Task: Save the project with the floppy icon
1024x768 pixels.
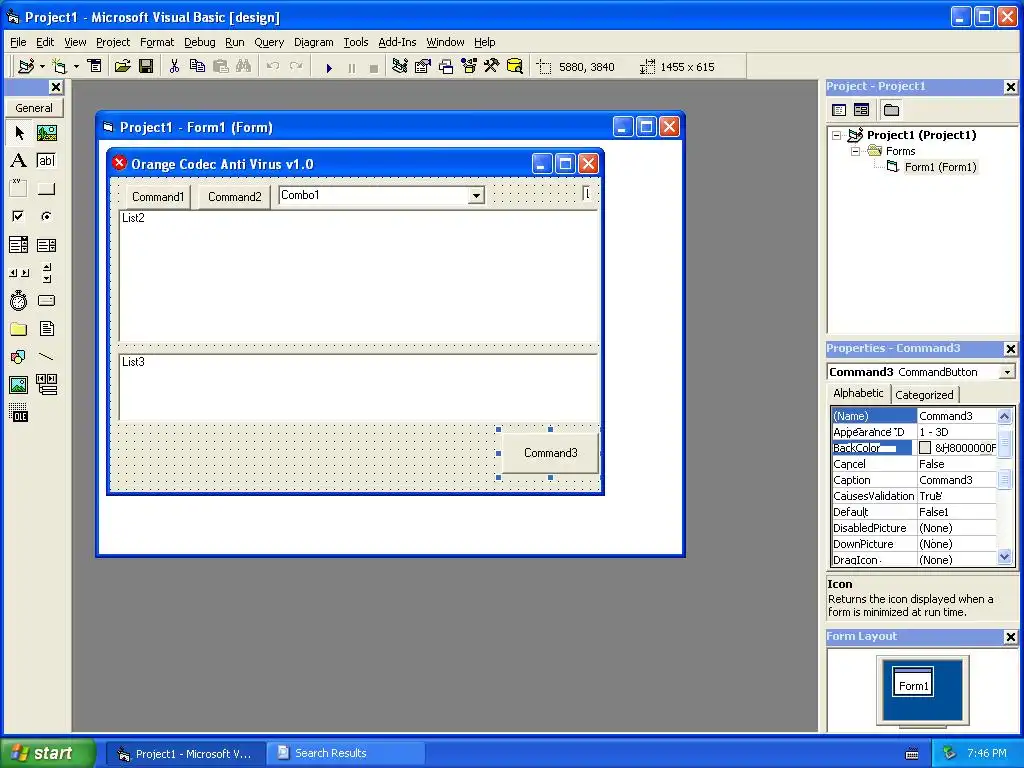Action: tap(146, 67)
